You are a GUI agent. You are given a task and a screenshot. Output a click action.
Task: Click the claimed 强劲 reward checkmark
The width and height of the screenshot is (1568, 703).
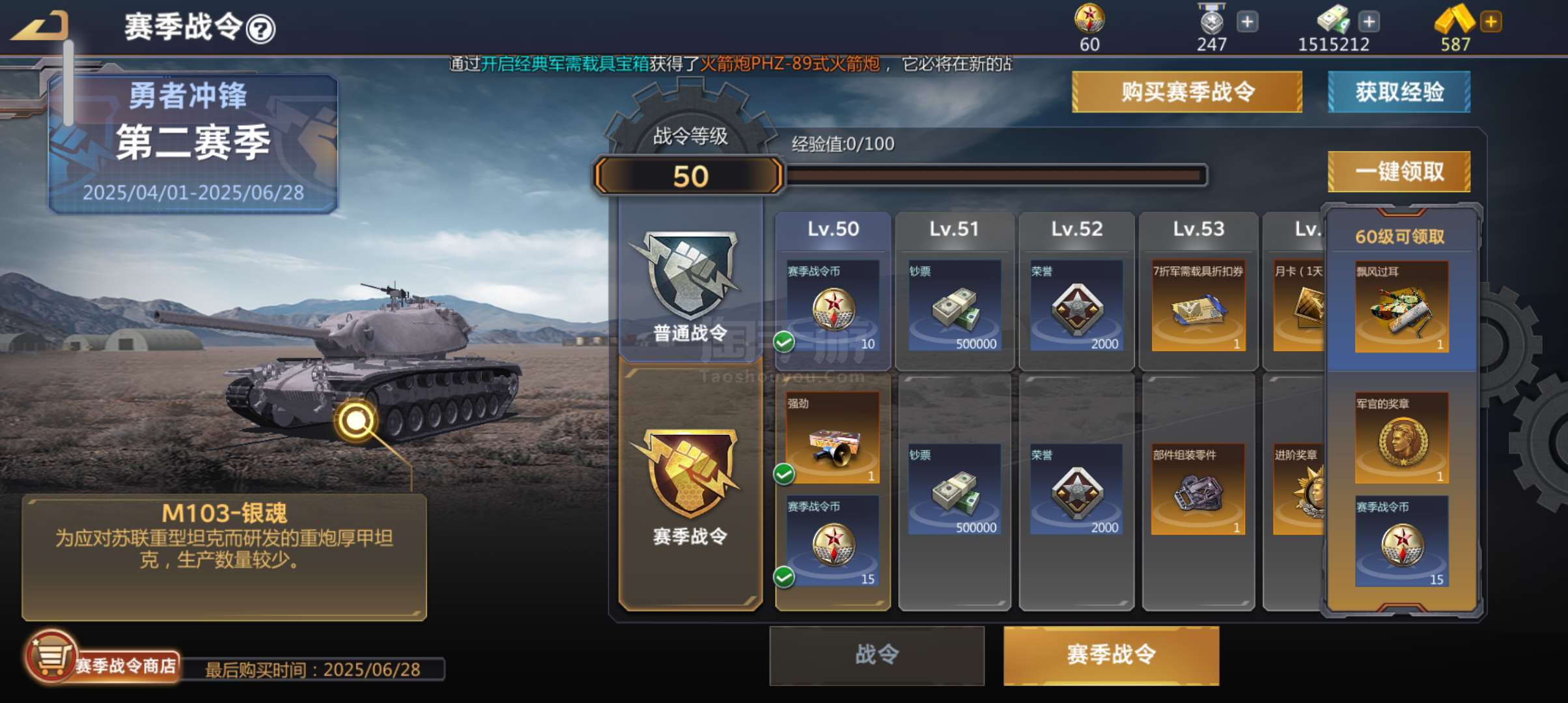click(784, 474)
